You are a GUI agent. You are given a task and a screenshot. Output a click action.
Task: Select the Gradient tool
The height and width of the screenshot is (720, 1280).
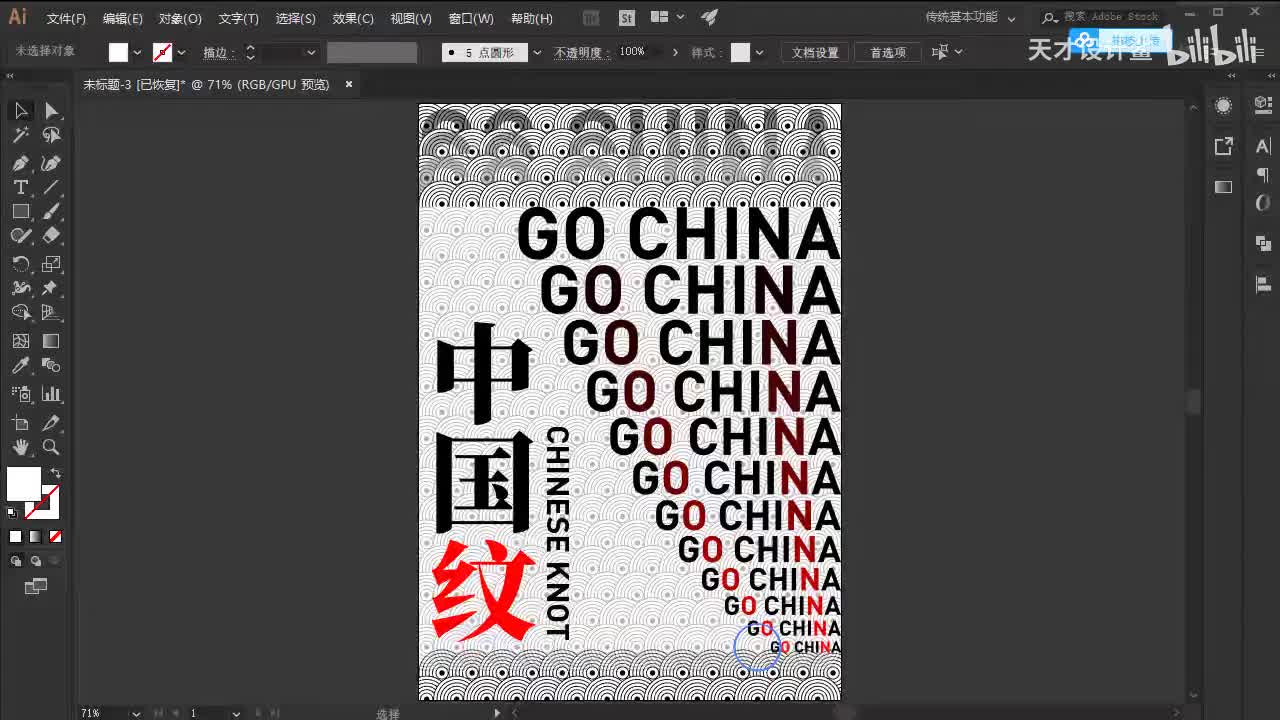[x=51, y=341]
